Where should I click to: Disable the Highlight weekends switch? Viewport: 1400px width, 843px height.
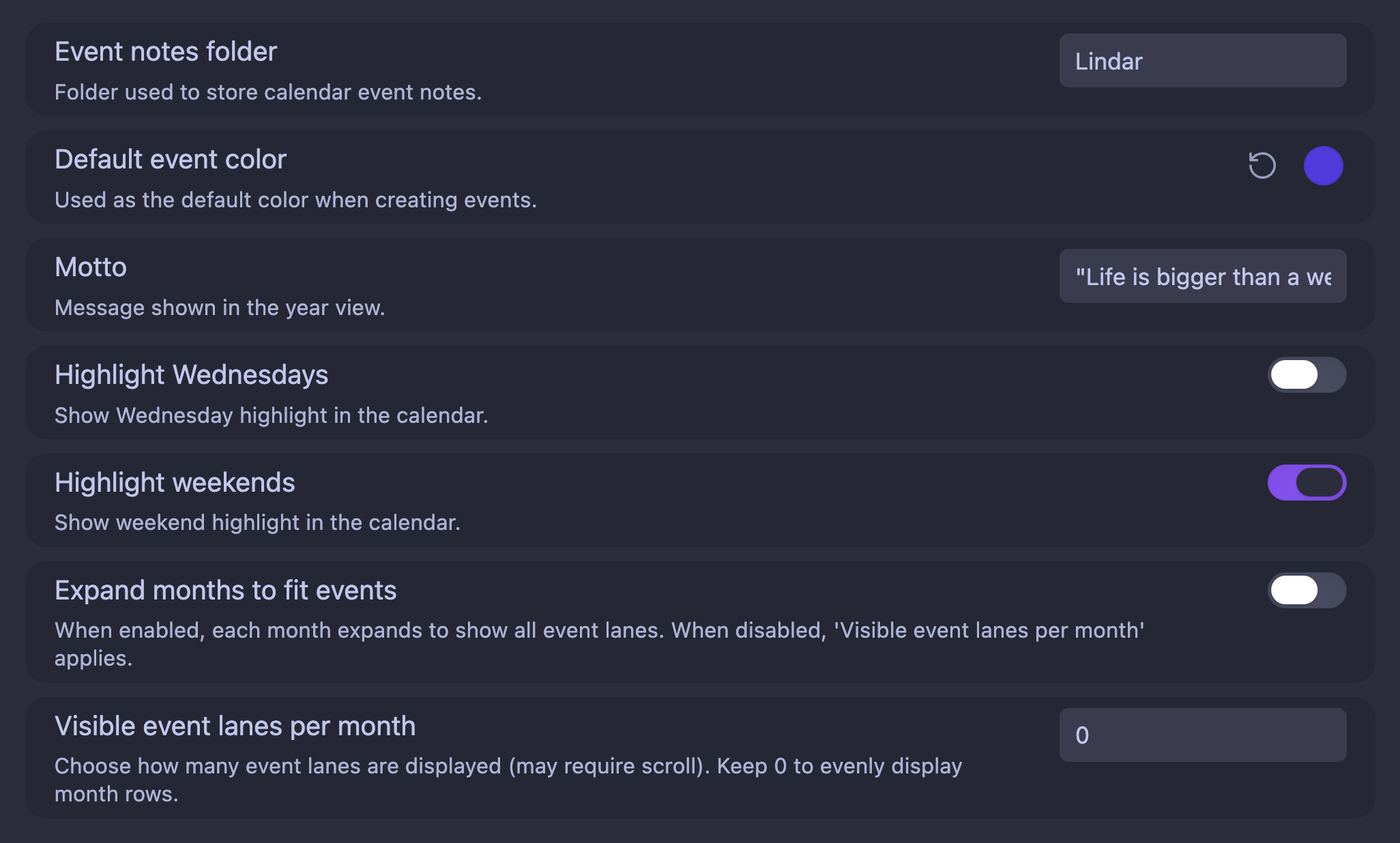point(1307,482)
